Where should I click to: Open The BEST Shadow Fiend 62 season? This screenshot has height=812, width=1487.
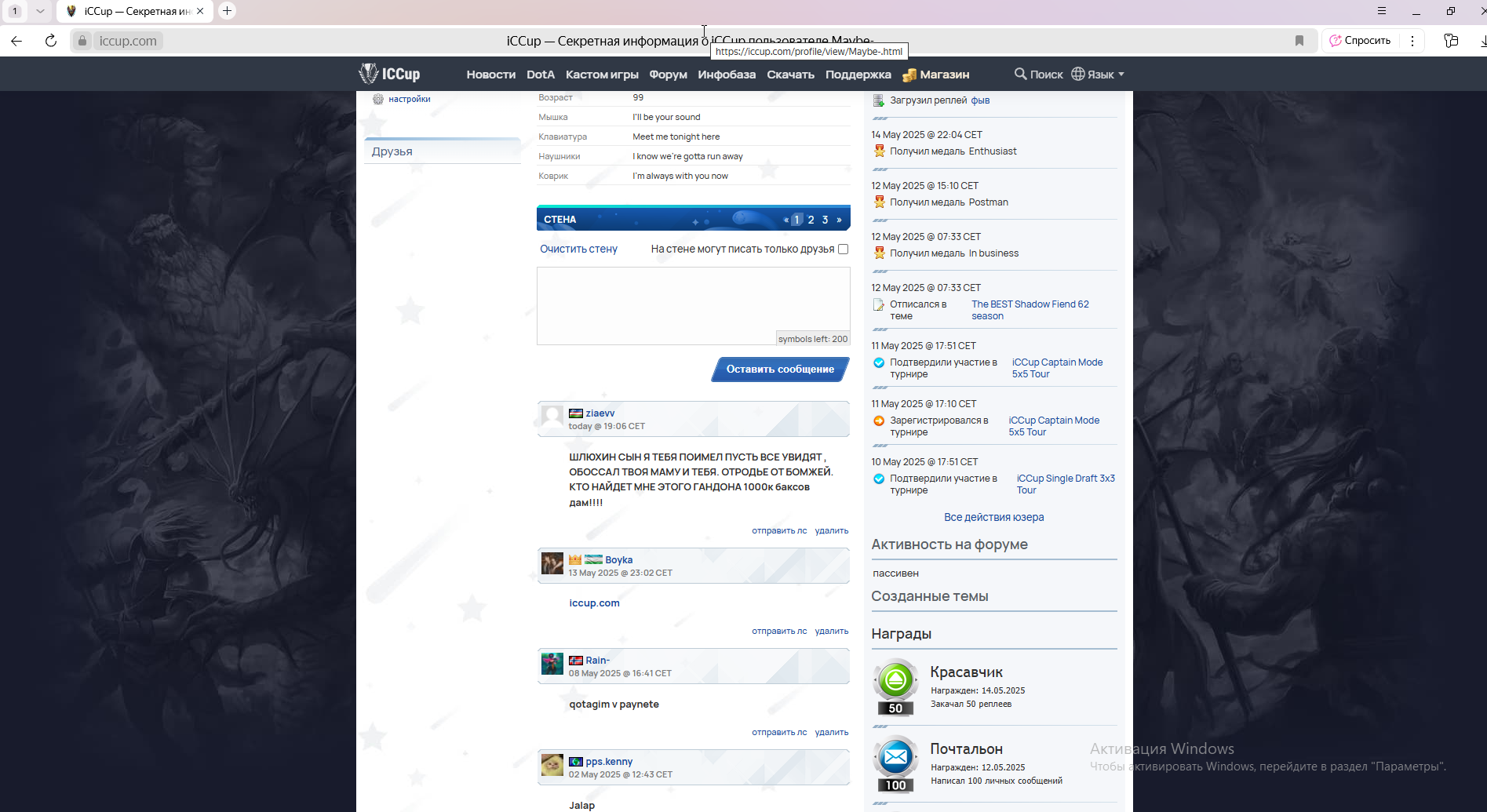pyautogui.click(x=1030, y=310)
